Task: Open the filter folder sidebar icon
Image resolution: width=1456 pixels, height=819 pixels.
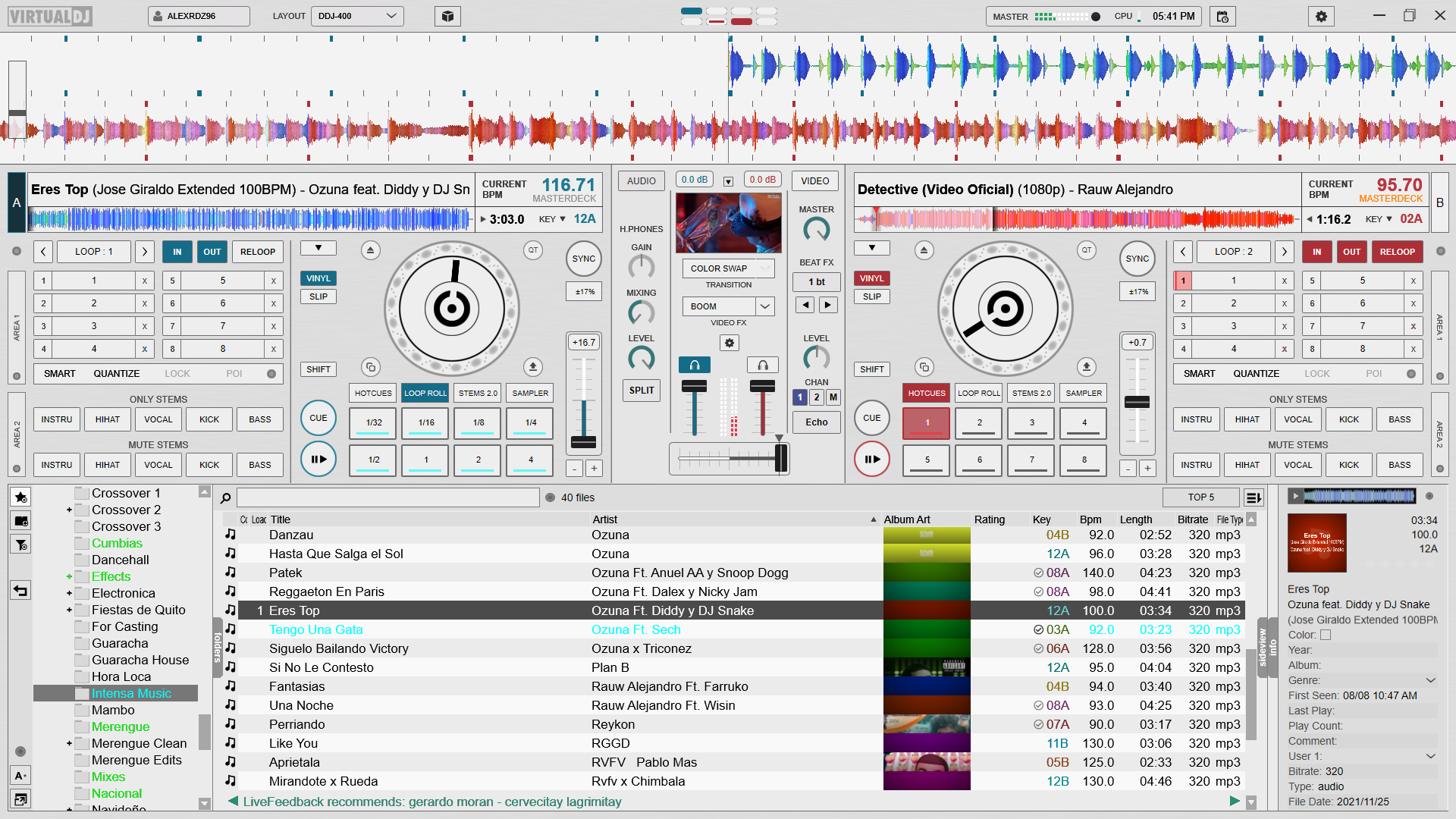Action: point(20,544)
